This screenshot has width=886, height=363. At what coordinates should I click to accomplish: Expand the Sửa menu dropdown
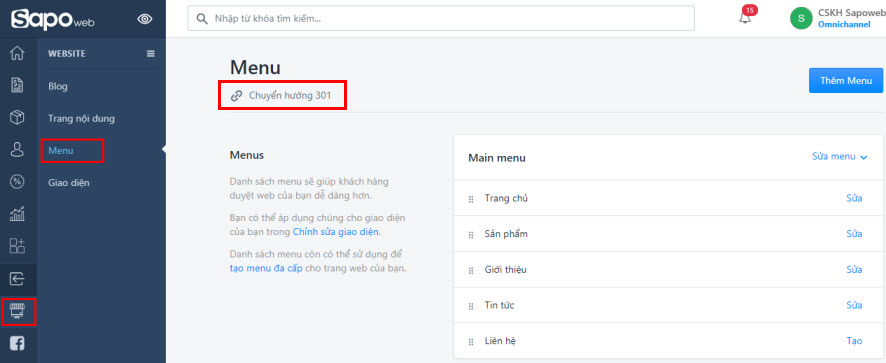[839, 157]
